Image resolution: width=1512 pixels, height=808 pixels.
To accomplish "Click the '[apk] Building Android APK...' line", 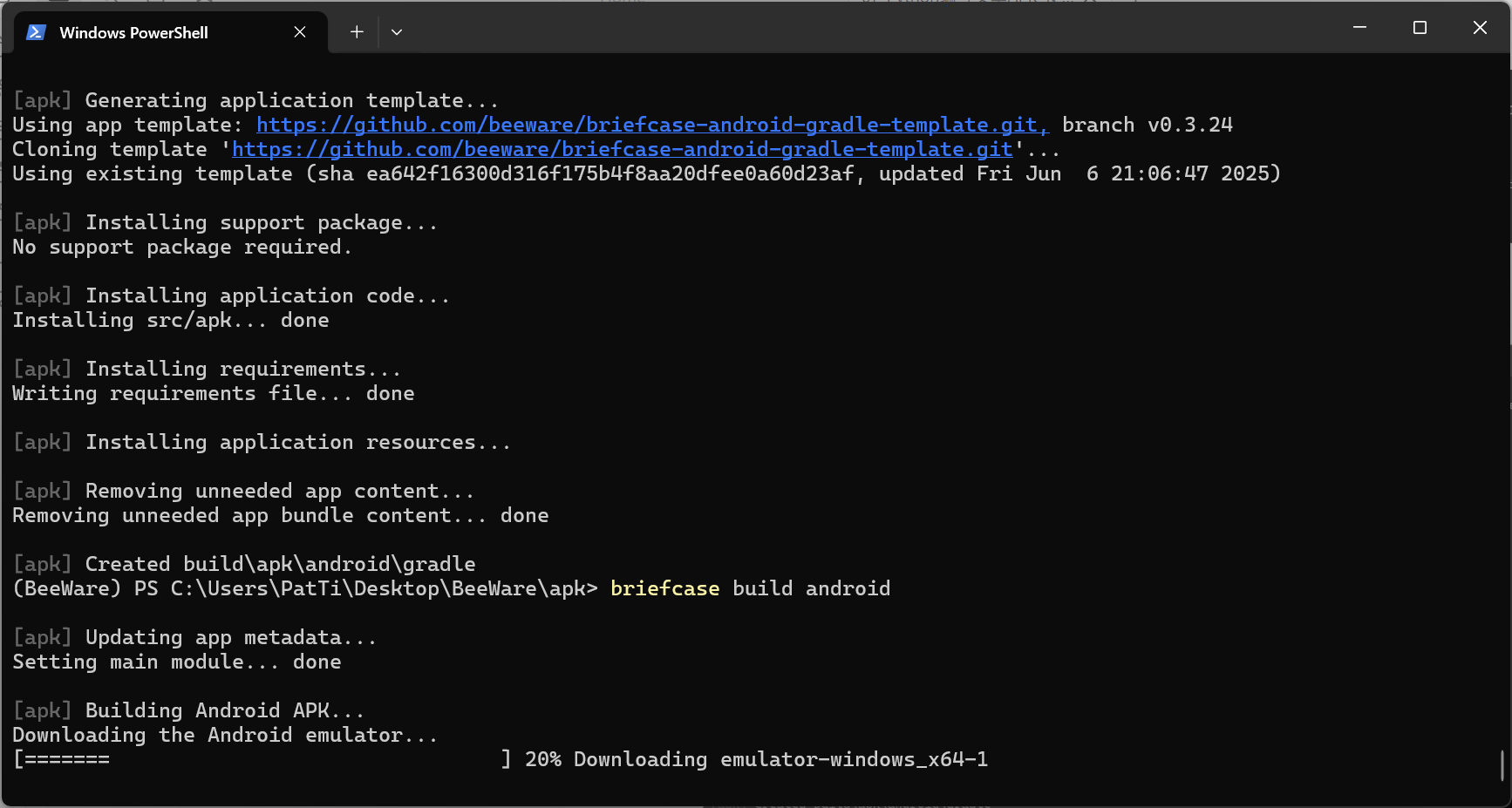I will [x=188, y=711].
